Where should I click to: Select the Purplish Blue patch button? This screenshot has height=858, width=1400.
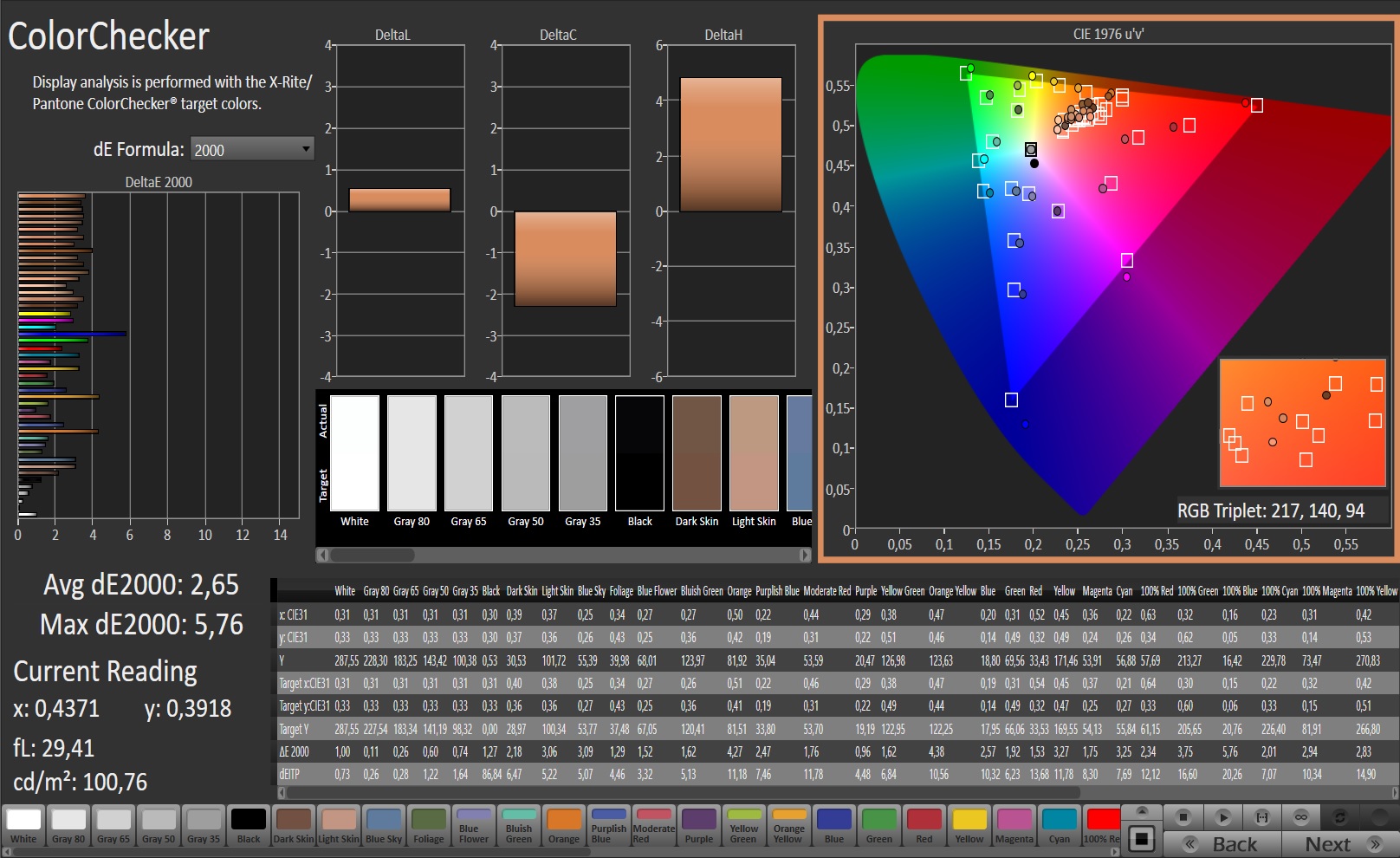tap(609, 826)
